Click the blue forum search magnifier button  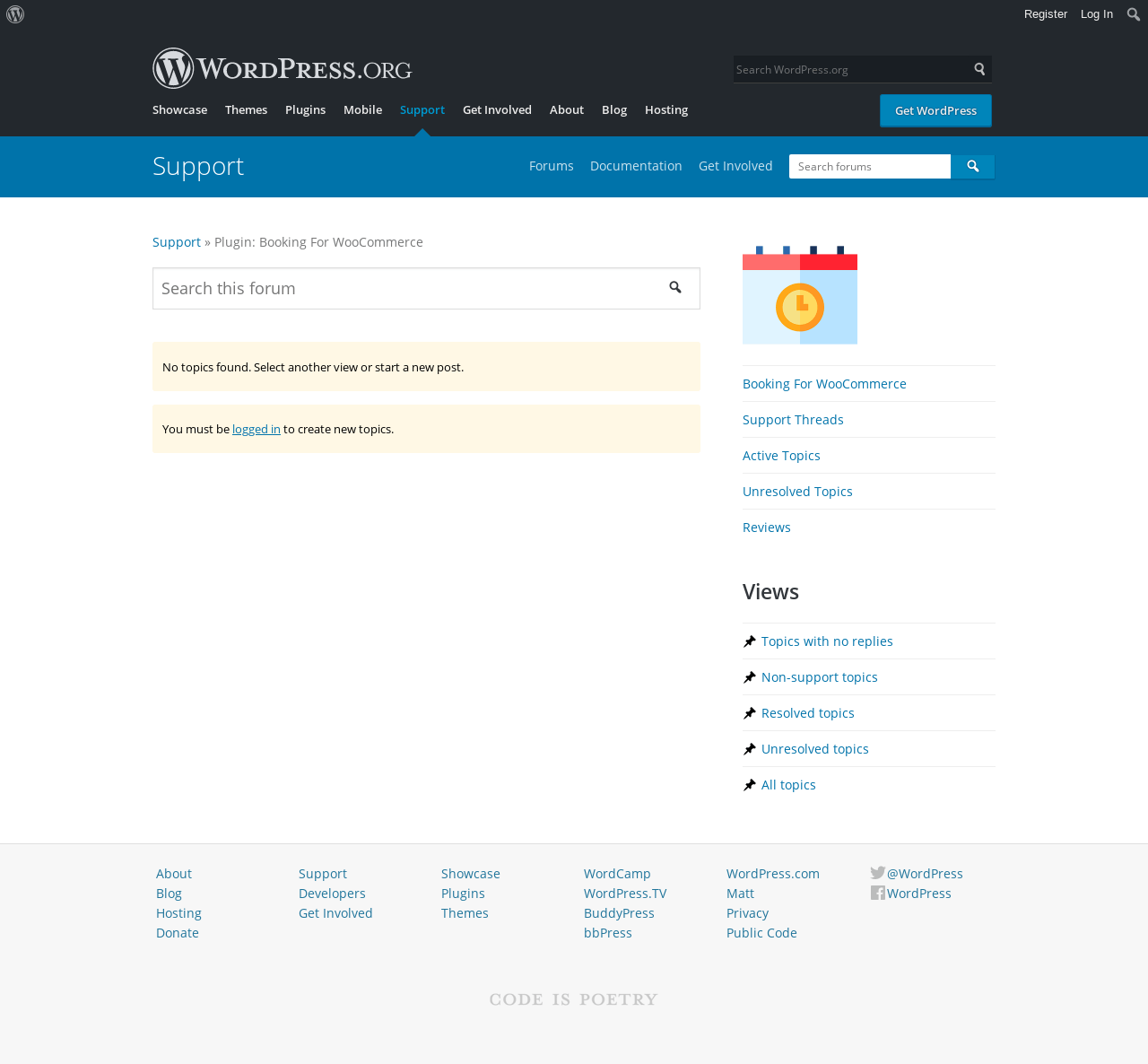click(972, 167)
